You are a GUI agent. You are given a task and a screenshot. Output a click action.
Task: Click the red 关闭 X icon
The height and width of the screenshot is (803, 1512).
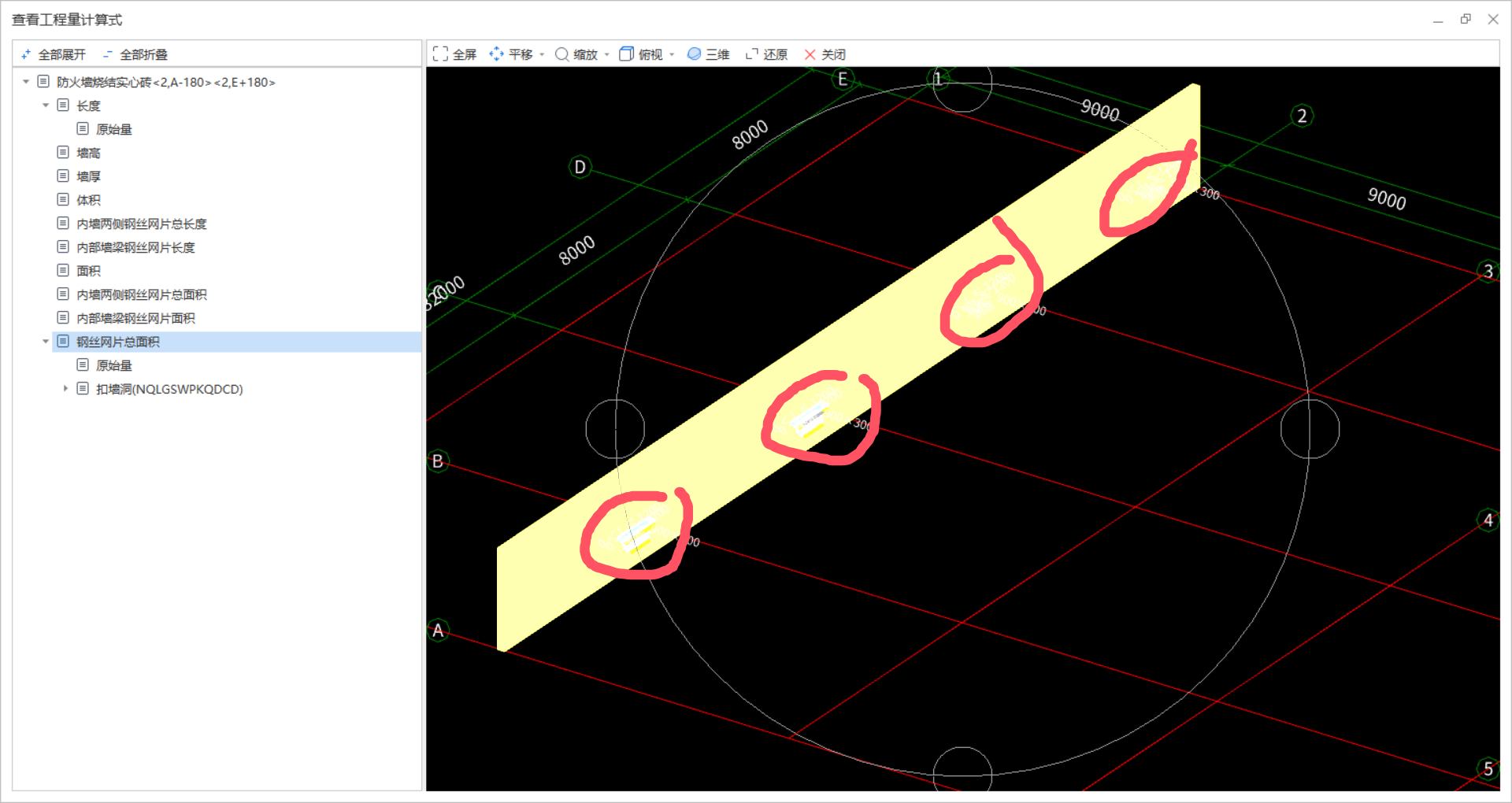point(810,54)
